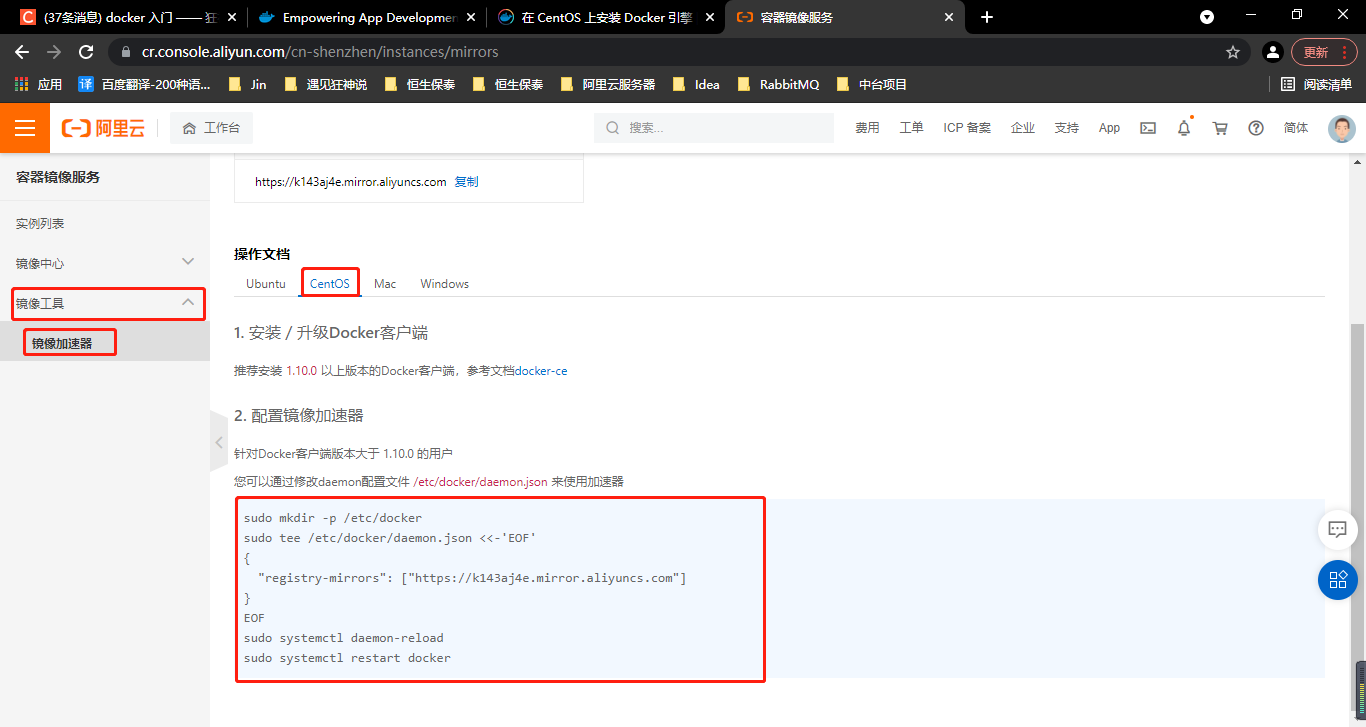Open the 阅读清单 reading list
Viewport: 1366px width, 727px height.
pyautogui.click(x=1316, y=85)
